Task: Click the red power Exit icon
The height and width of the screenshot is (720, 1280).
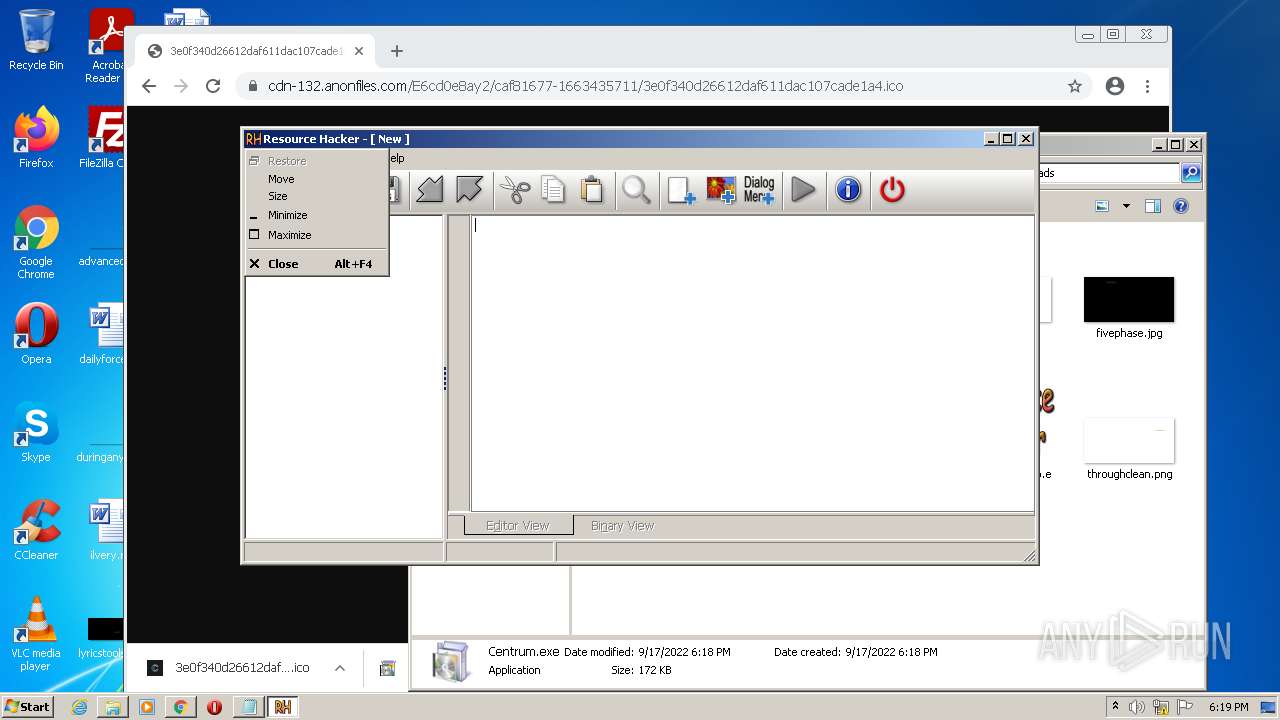Action: pyautogui.click(x=892, y=189)
